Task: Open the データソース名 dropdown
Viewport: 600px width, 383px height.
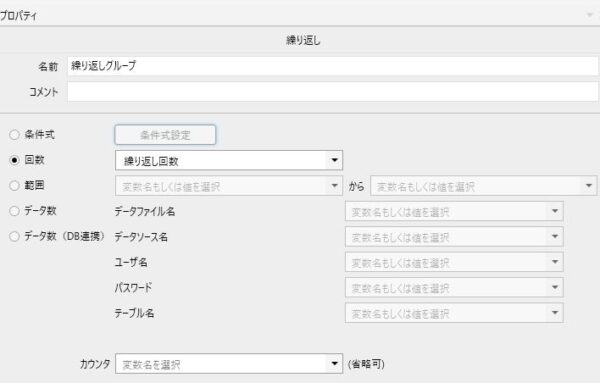Action: pyautogui.click(x=454, y=237)
